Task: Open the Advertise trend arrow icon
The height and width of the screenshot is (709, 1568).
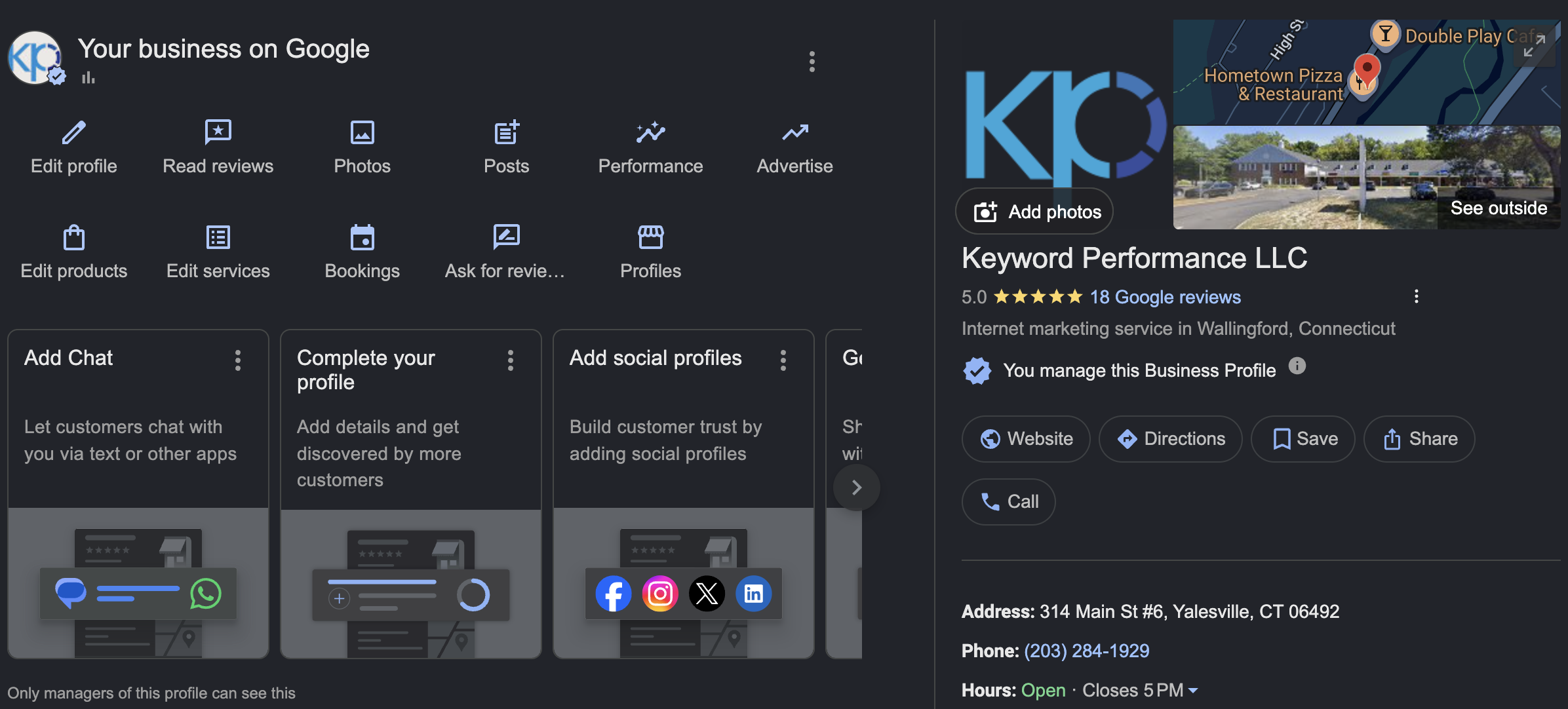Action: pos(794,133)
